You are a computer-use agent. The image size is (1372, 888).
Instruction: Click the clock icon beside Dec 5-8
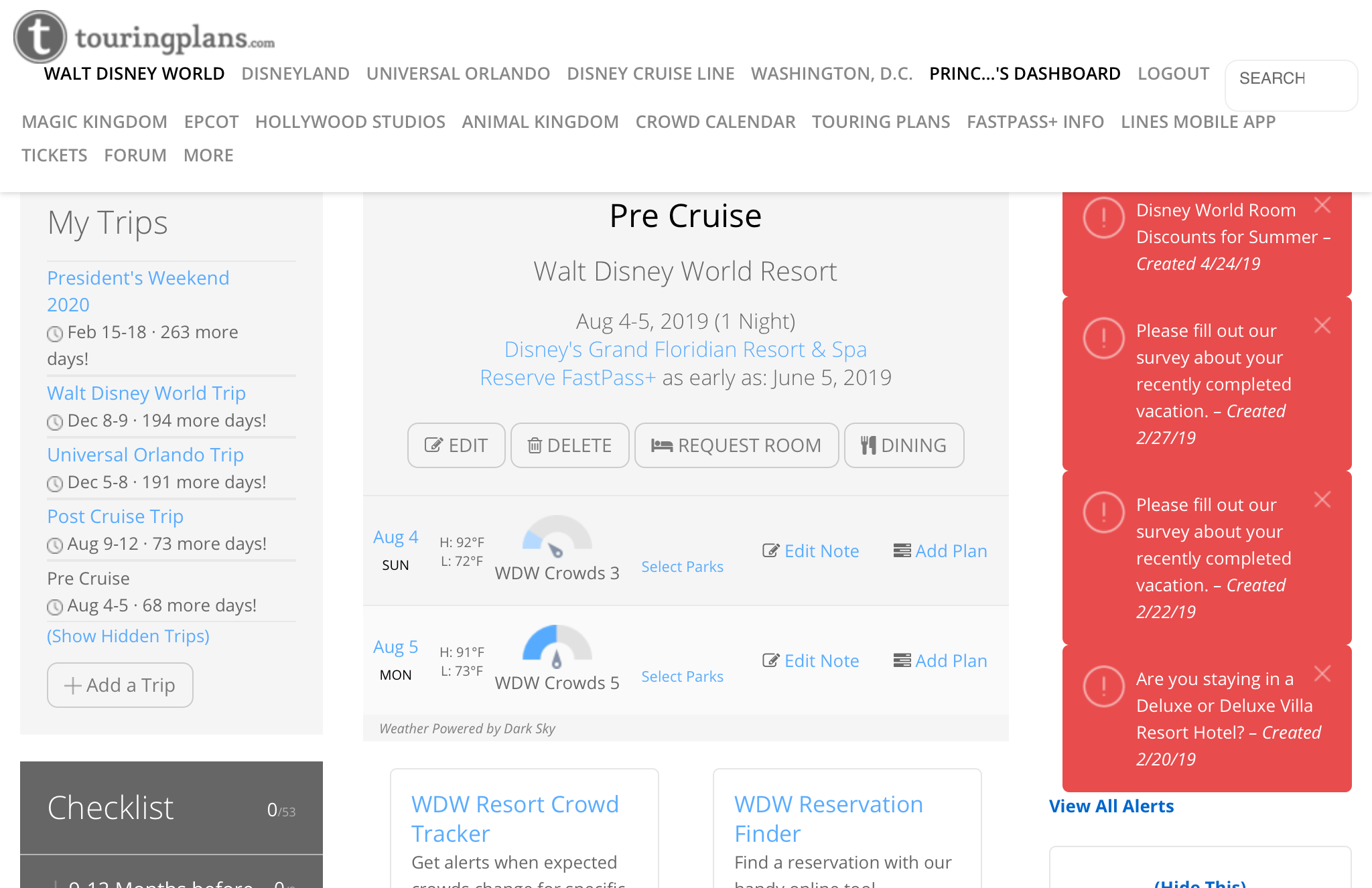[x=55, y=484]
